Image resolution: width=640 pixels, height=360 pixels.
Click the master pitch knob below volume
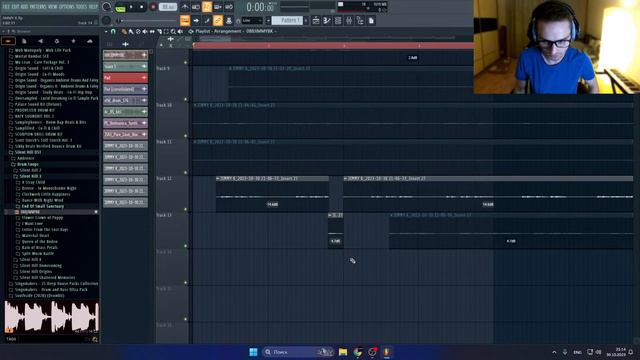(107, 20)
